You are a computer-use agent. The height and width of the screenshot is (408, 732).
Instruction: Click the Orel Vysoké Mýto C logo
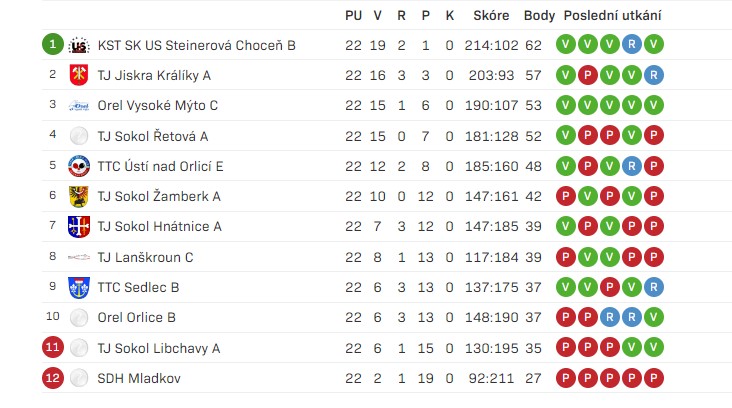[79, 106]
